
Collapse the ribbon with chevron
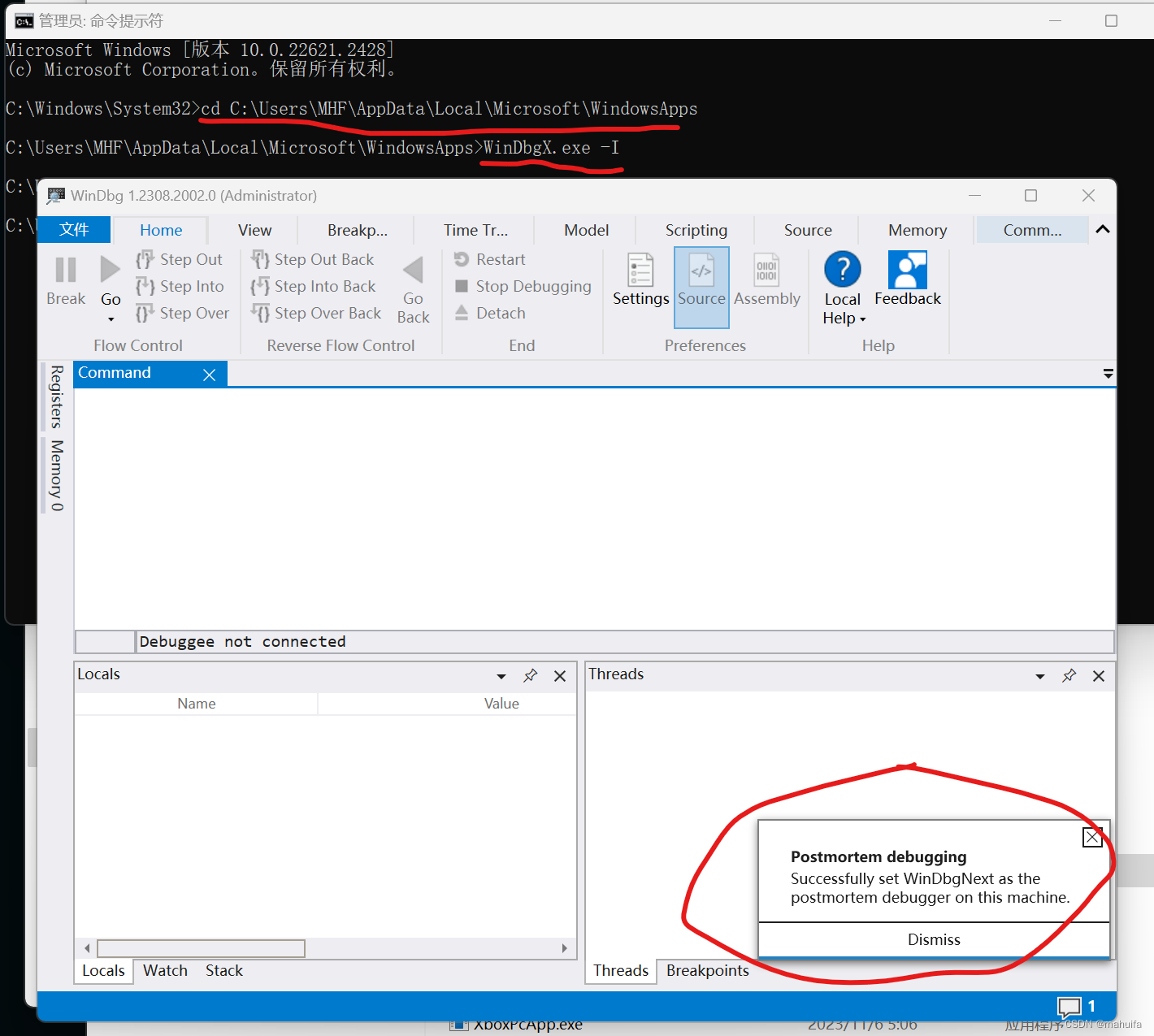(1102, 230)
